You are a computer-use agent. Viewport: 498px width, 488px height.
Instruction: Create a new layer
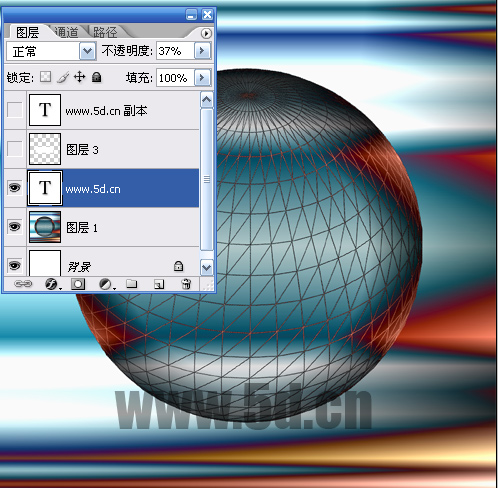159,284
